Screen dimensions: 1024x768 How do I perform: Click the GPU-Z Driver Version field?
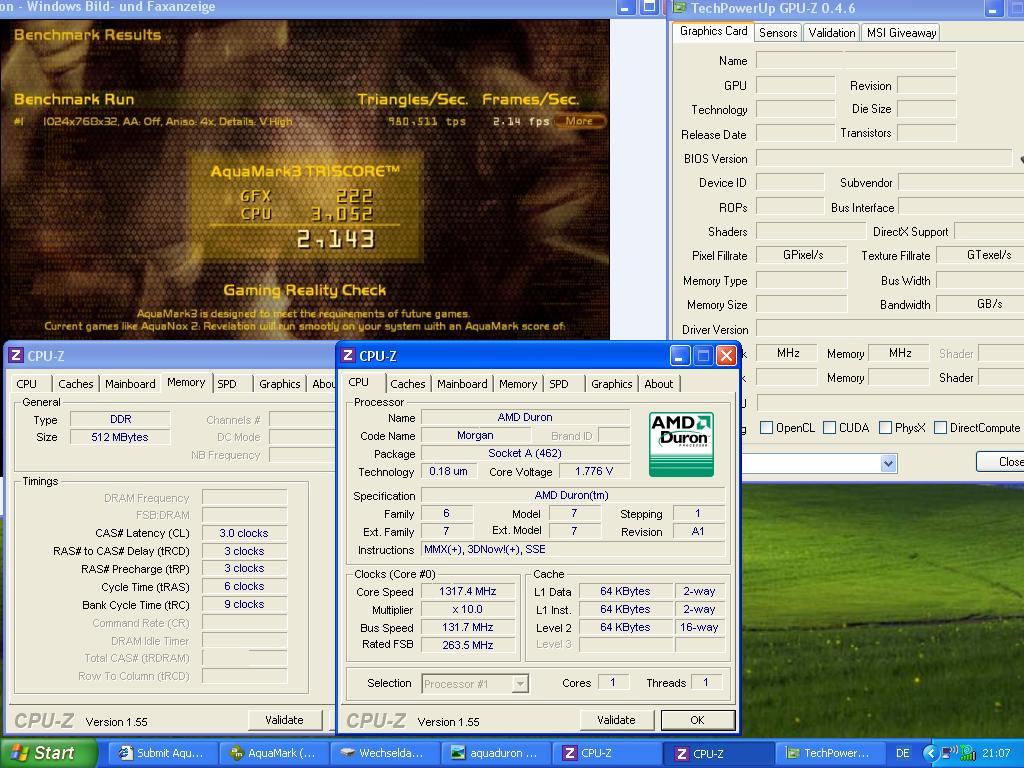pyautogui.click(x=890, y=329)
